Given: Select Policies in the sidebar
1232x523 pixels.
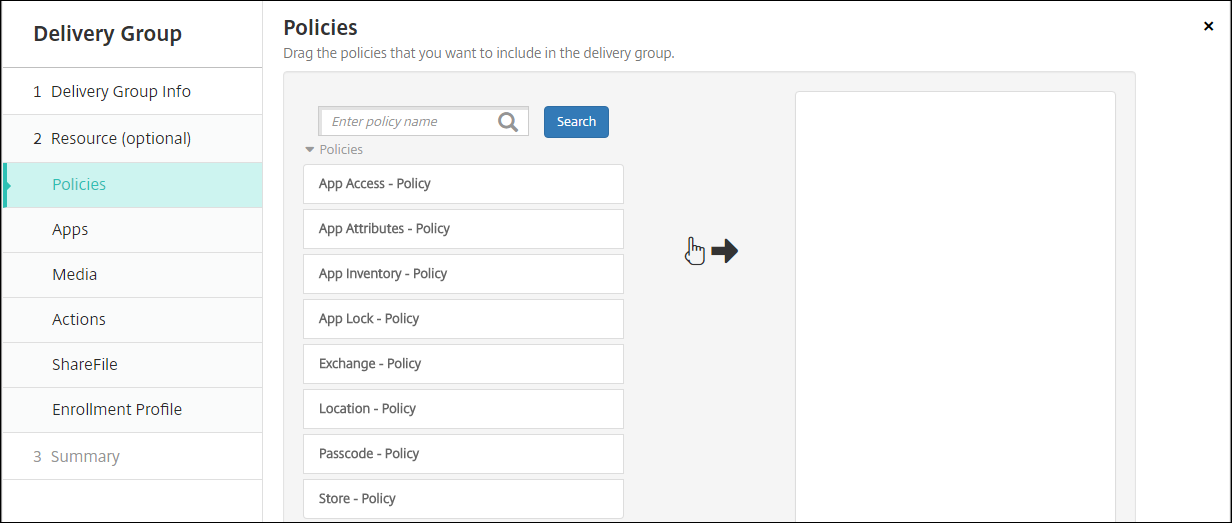Looking at the screenshot, I should [79, 184].
